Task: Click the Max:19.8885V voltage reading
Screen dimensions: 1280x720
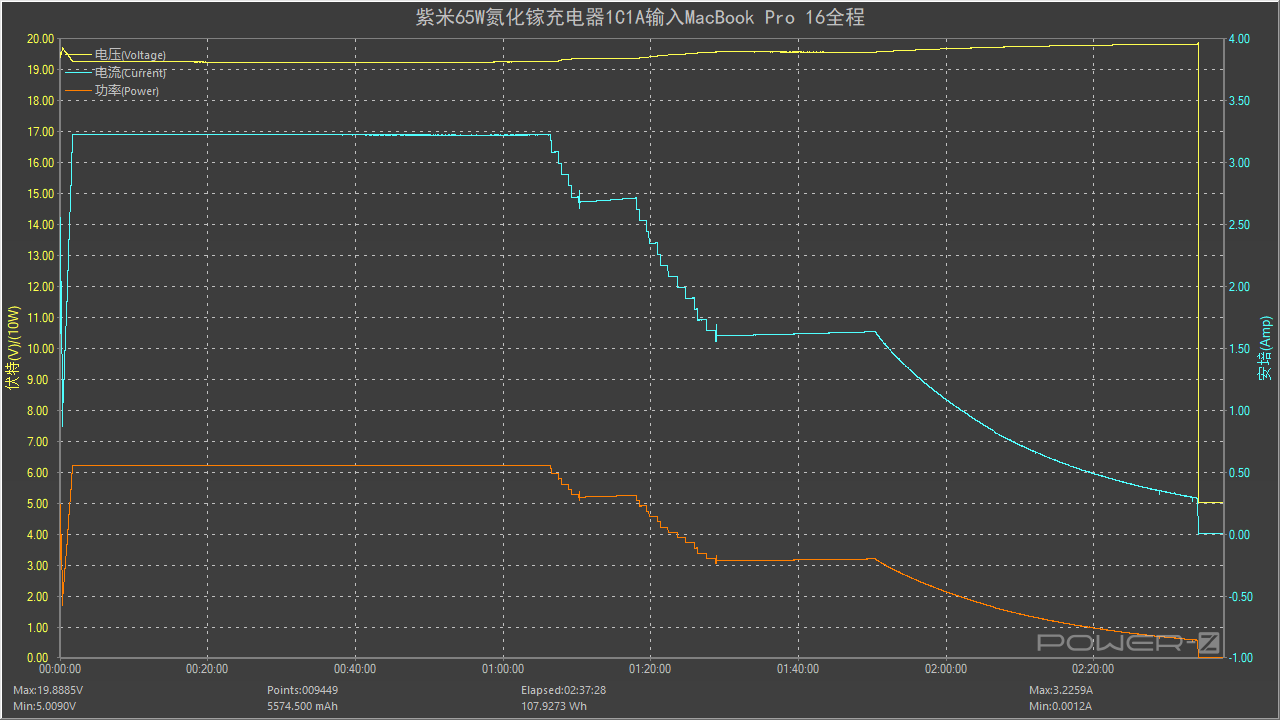Action: click(x=48, y=691)
